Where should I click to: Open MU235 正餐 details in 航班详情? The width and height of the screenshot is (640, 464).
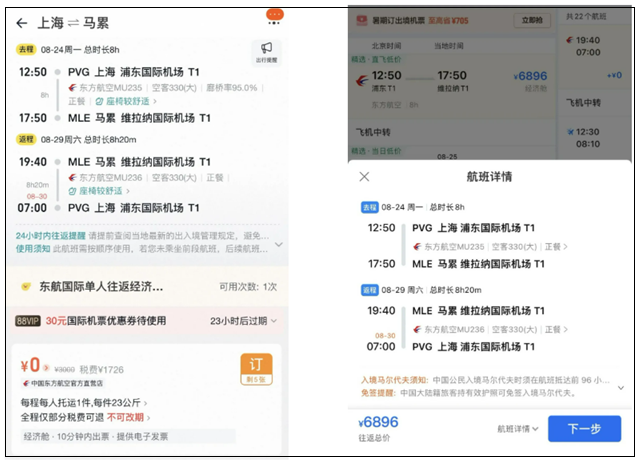pos(556,247)
